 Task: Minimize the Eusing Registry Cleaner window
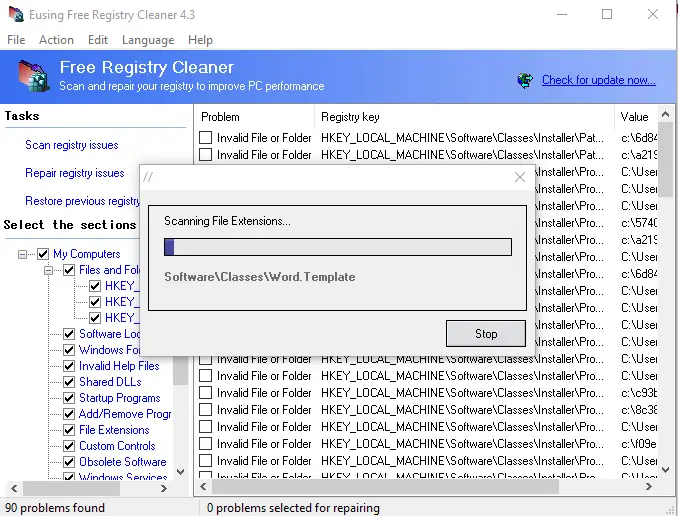(x=562, y=14)
